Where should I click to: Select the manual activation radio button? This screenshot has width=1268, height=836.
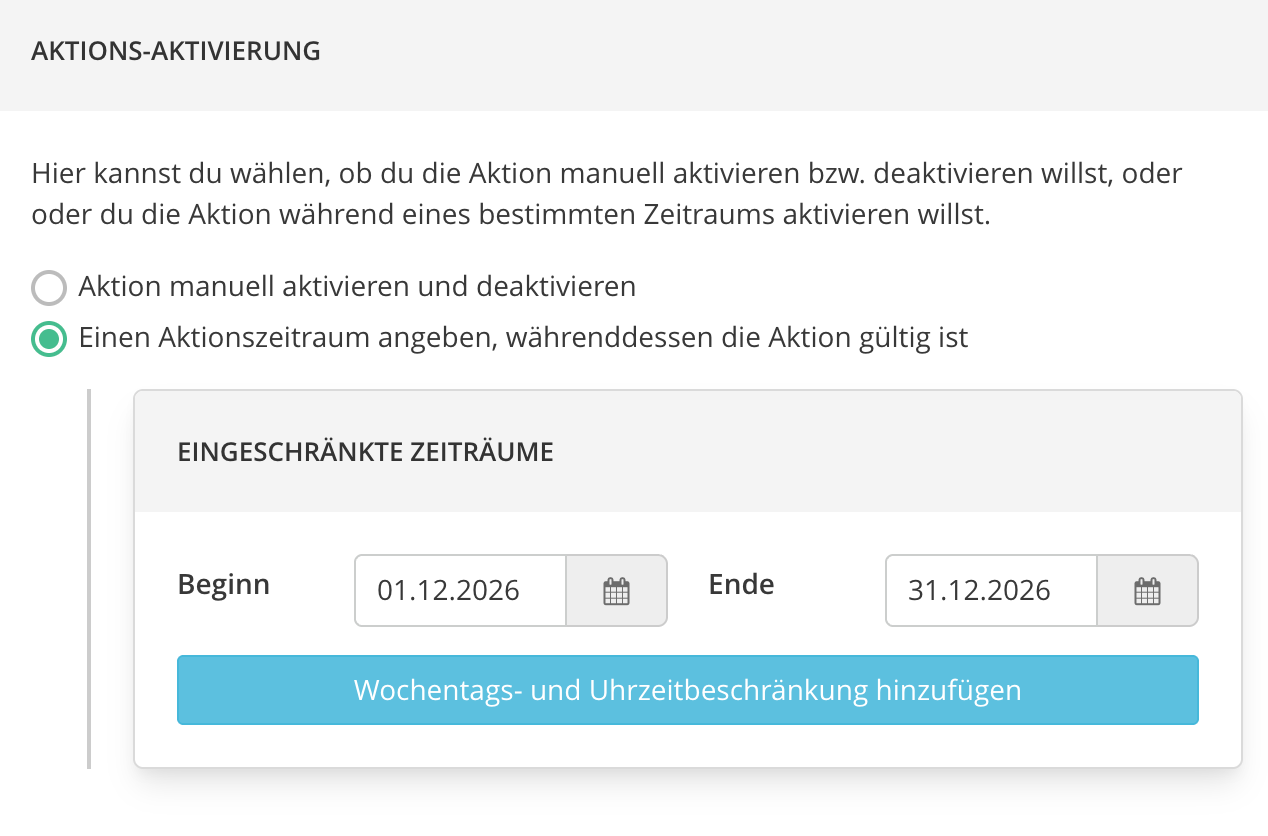tap(48, 288)
